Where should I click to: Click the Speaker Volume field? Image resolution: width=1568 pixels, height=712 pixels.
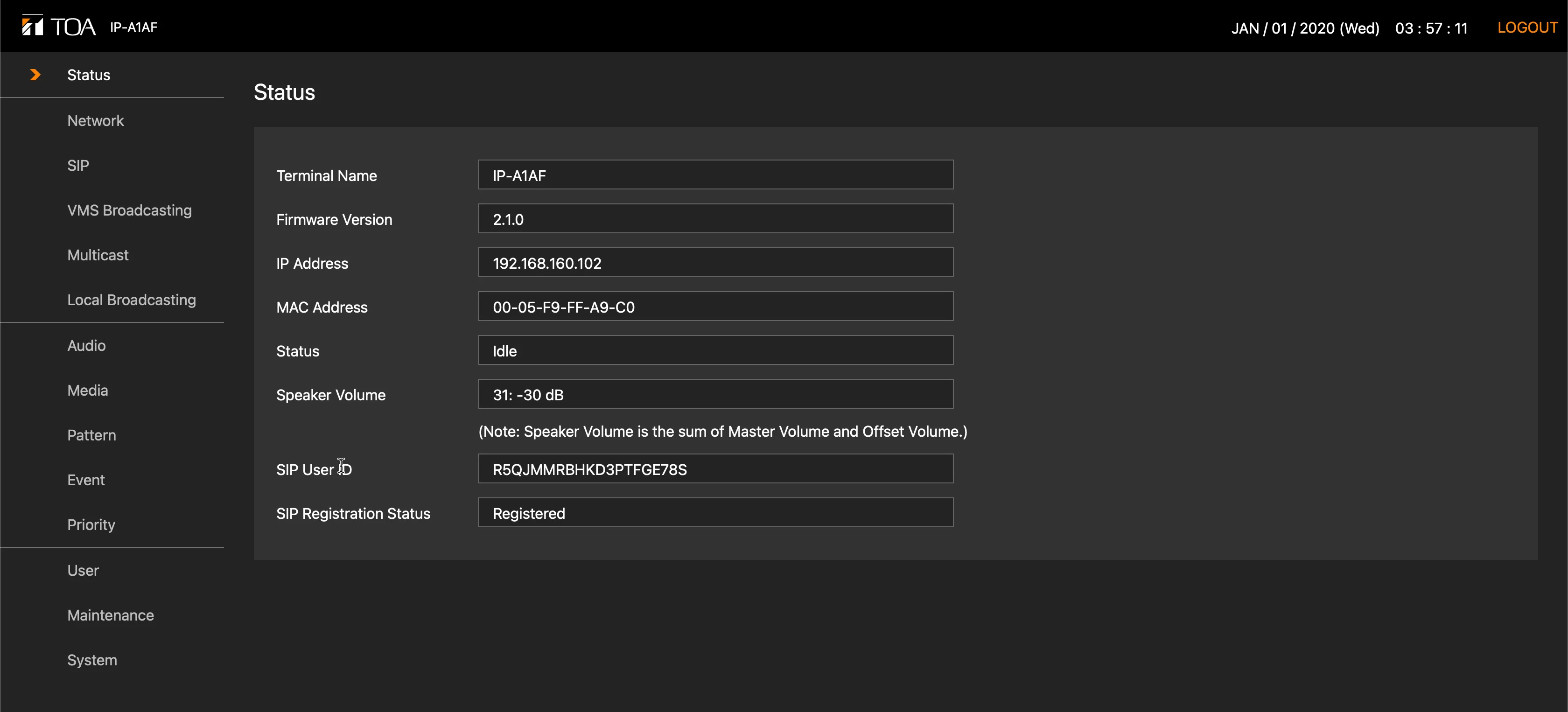[715, 394]
